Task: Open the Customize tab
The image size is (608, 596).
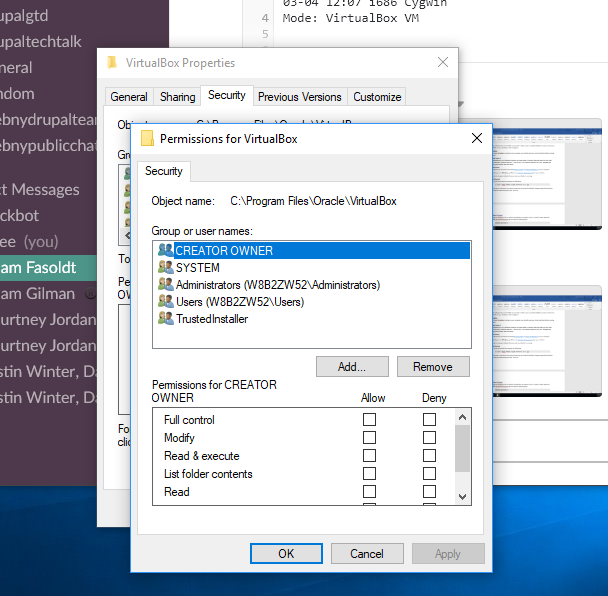Action: click(x=377, y=97)
